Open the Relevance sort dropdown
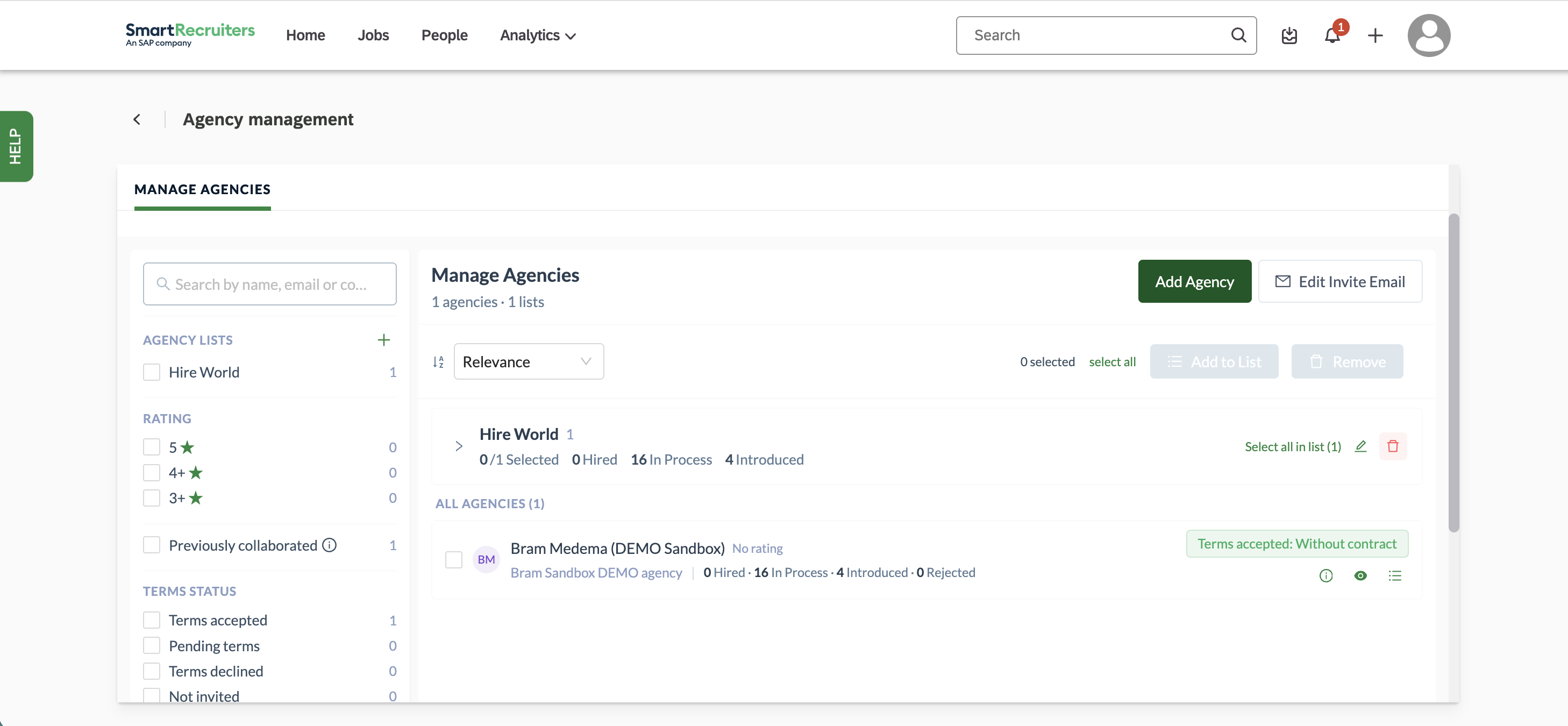The width and height of the screenshot is (1568, 726). (529, 361)
